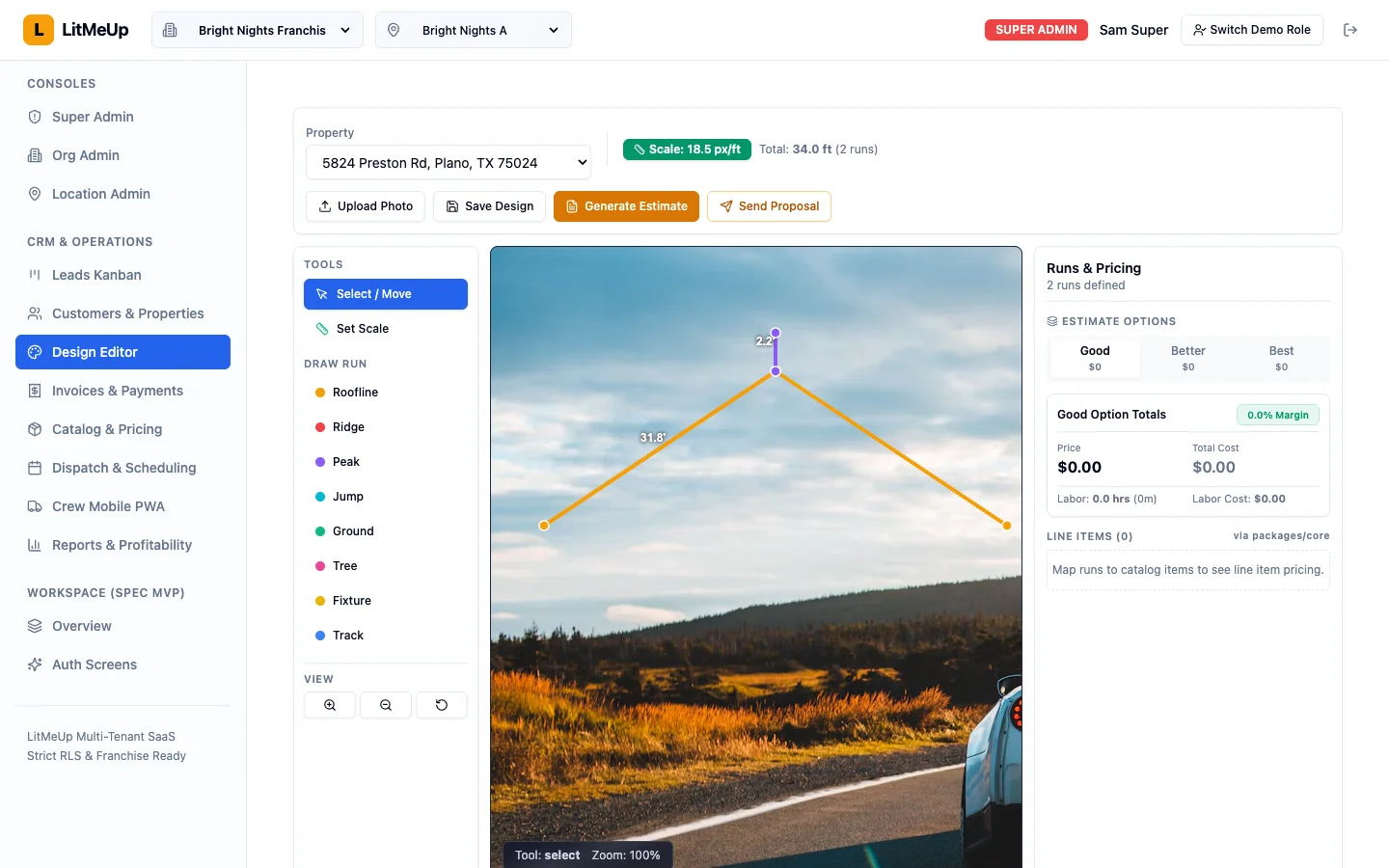This screenshot has height=868, width=1389.
Task: Click Send Proposal button
Action: tap(769, 206)
